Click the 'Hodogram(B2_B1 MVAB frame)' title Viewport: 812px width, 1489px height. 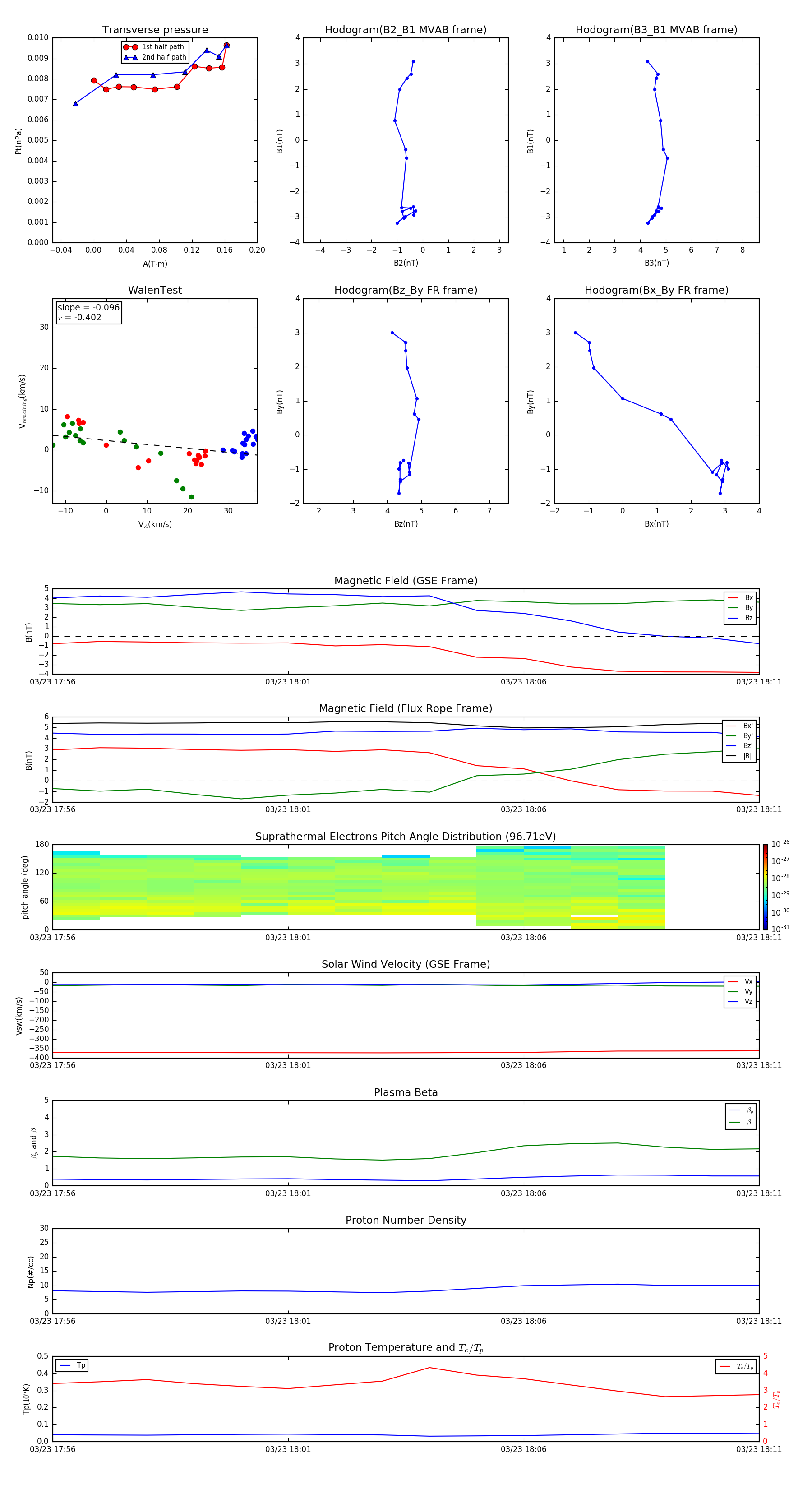406,30
